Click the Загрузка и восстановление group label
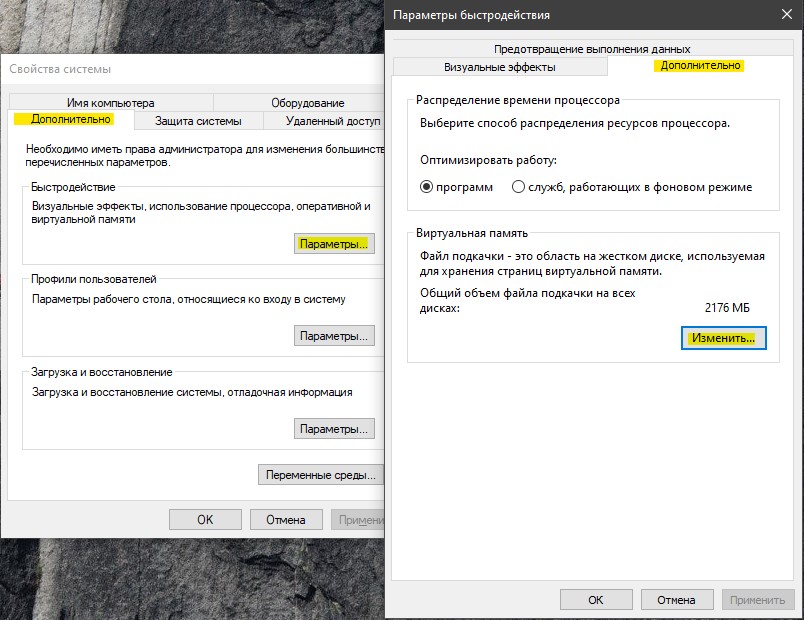 [102, 372]
